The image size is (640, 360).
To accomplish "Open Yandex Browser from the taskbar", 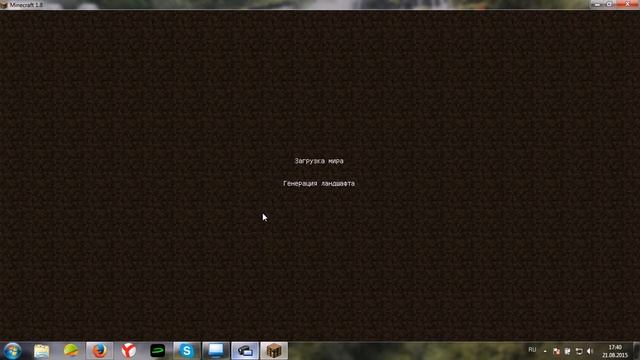I will (x=129, y=351).
